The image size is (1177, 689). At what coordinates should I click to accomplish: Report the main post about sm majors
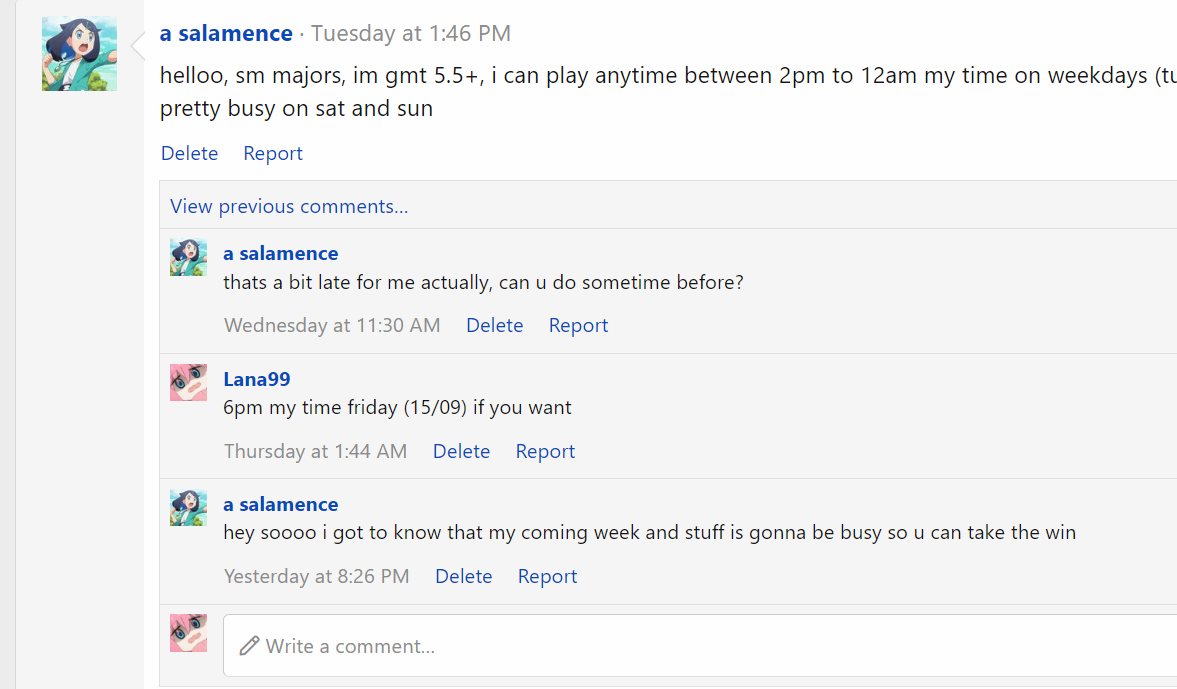tap(272, 153)
